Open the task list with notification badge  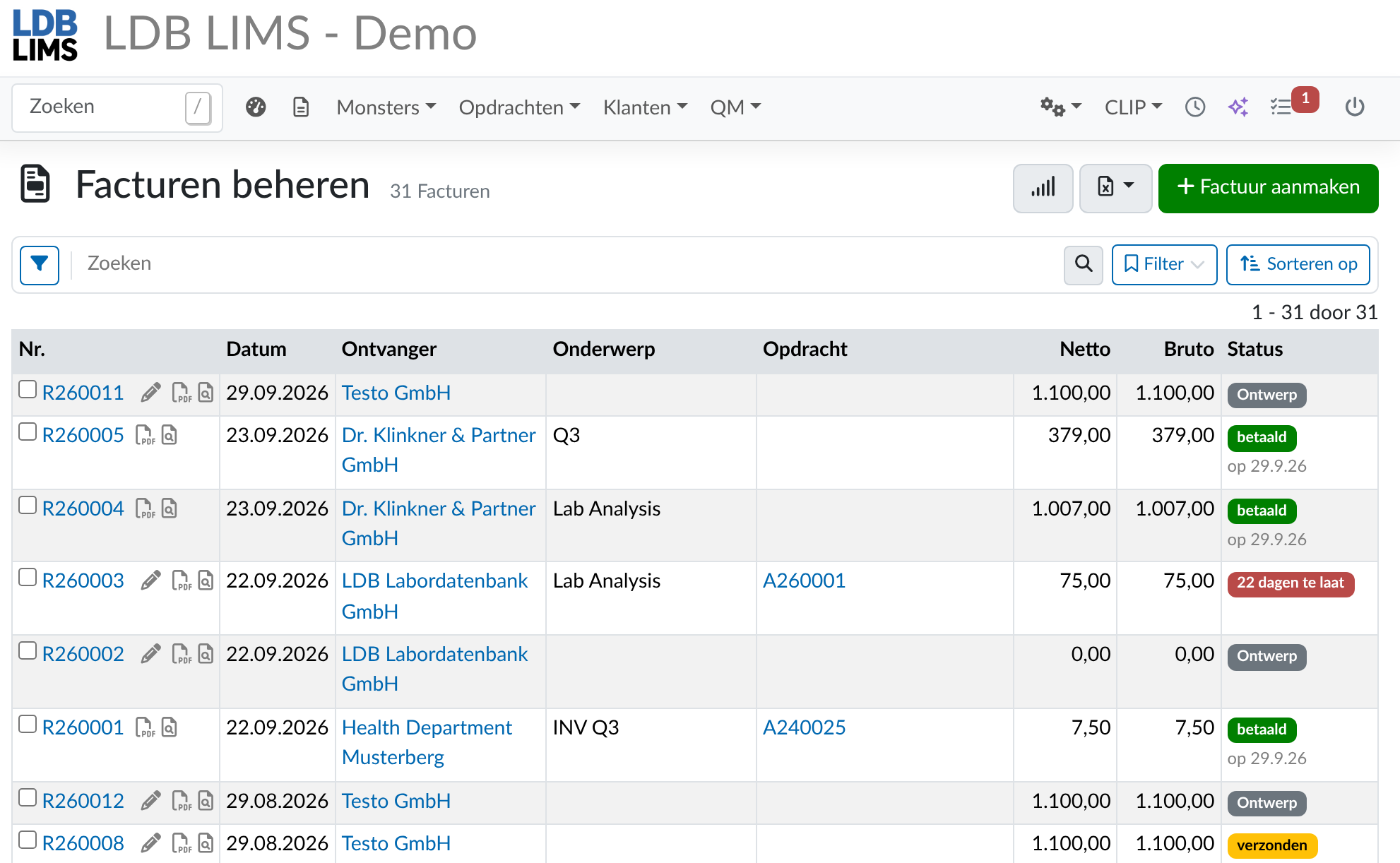coord(1293,105)
